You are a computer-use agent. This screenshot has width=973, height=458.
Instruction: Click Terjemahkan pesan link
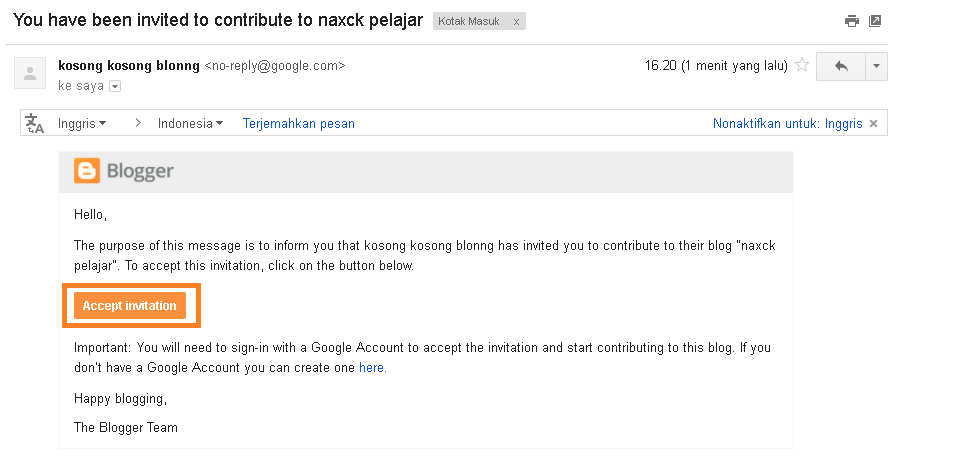point(298,123)
